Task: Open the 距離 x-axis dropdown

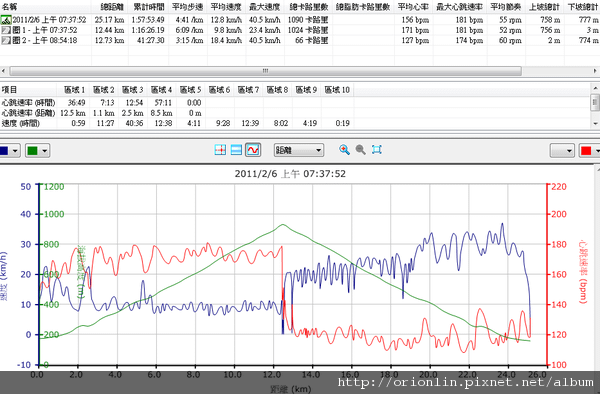Action: (x=299, y=150)
